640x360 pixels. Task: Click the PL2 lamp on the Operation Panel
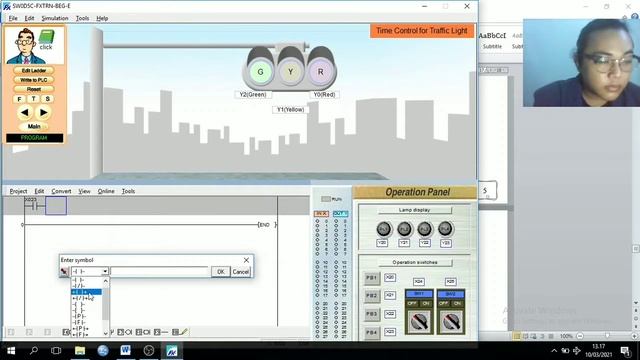pyautogui.click(x=404, y=229)
